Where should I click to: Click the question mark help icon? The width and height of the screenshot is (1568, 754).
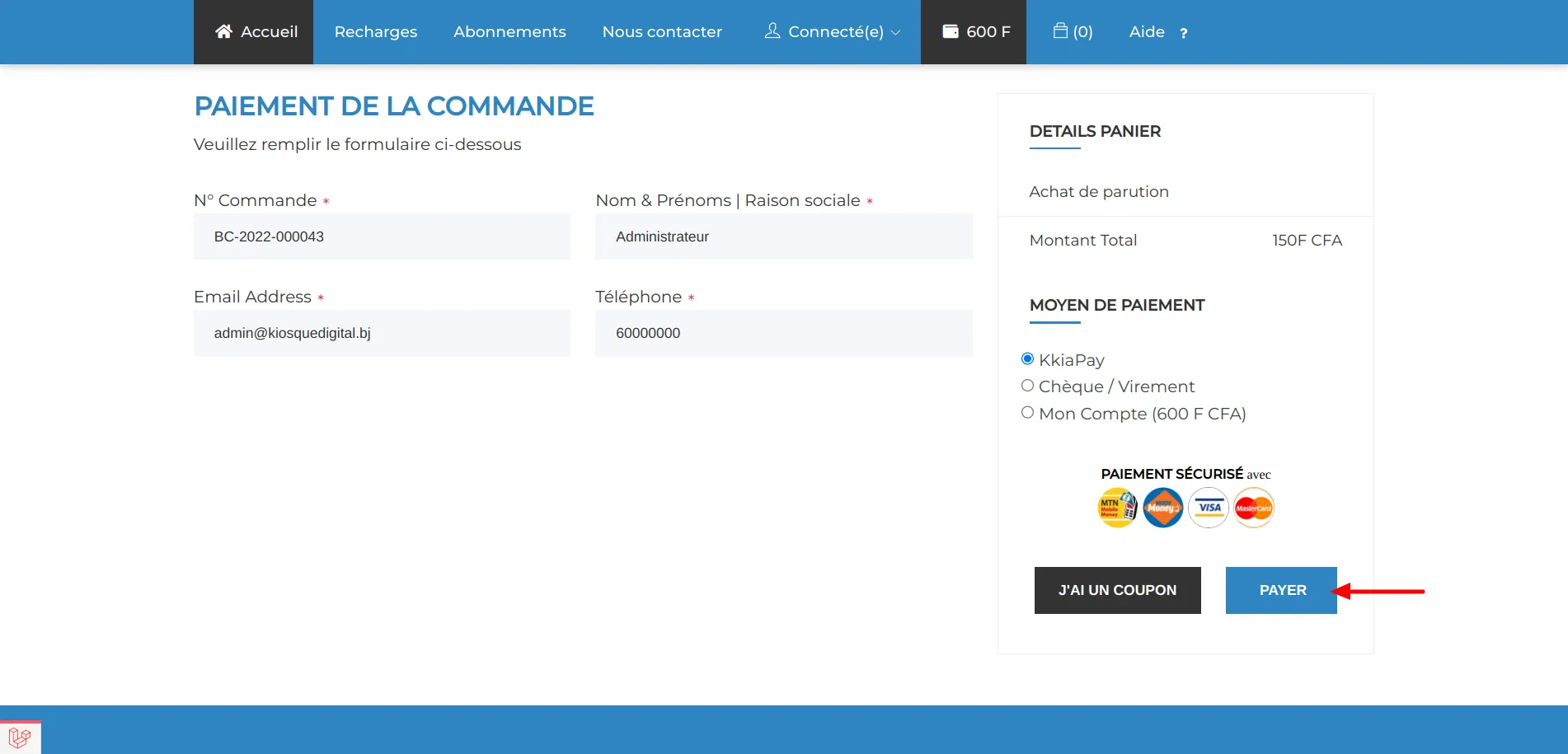point(1184,34)
